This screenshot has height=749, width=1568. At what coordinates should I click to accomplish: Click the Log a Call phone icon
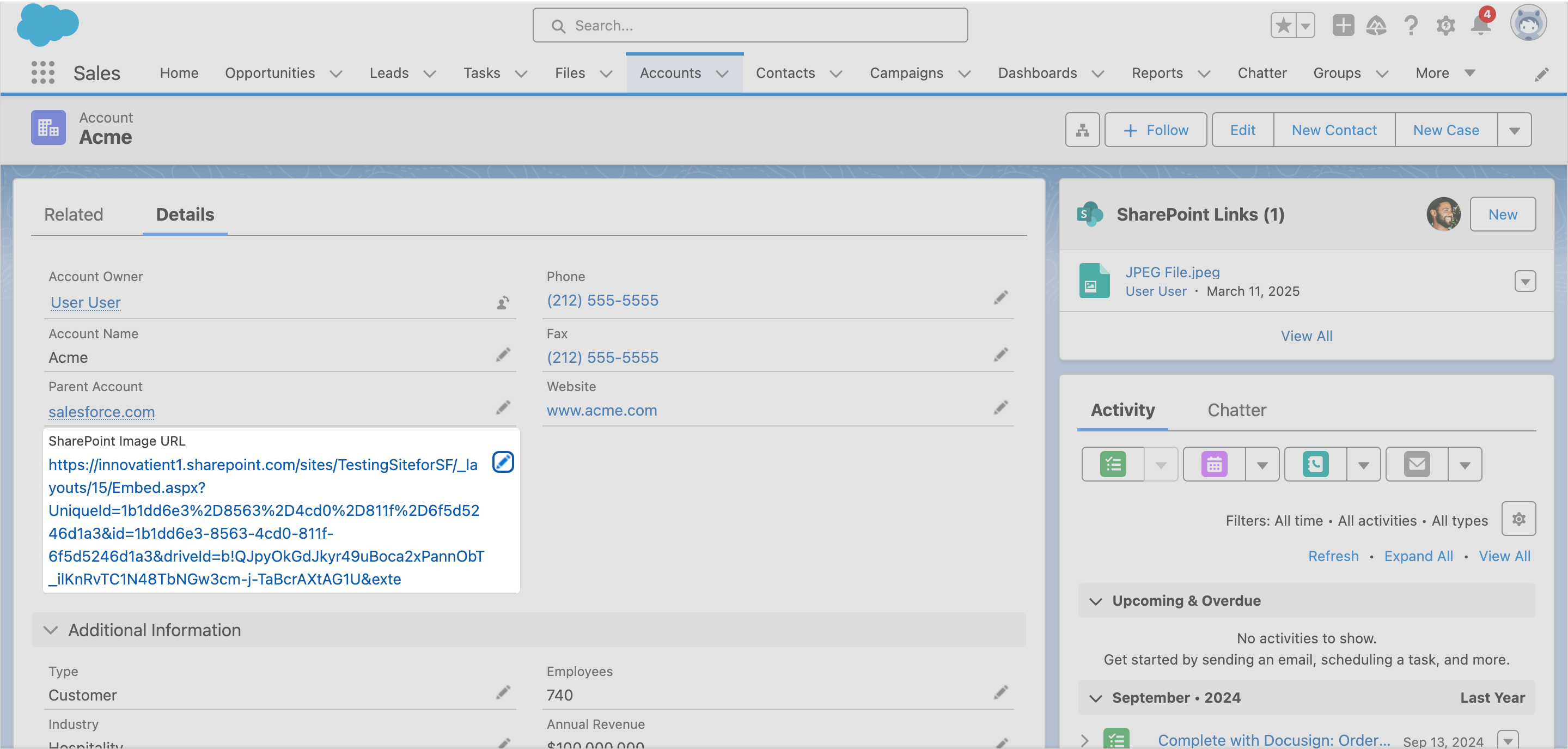pos(1315,465)
